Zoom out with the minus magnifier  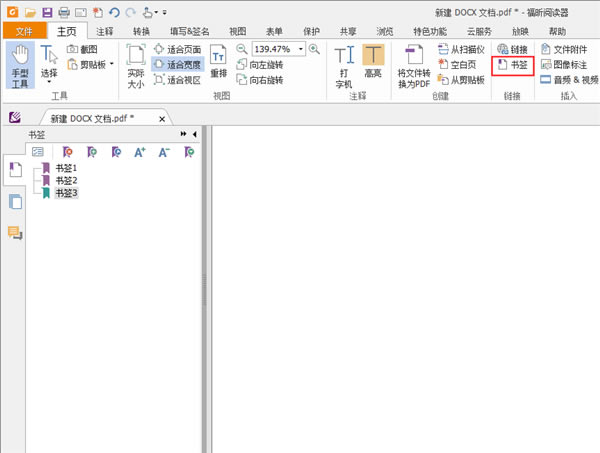click(x=241, y=49)
